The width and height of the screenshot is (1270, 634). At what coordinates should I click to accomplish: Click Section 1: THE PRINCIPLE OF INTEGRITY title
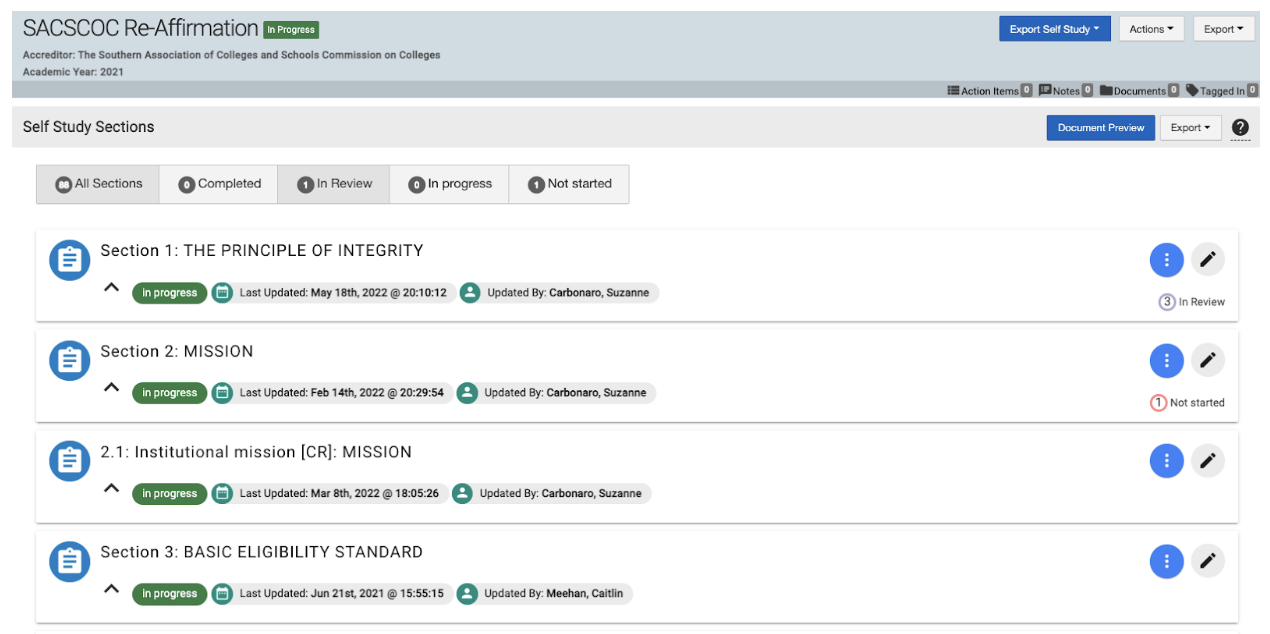(x=262, y=250)
